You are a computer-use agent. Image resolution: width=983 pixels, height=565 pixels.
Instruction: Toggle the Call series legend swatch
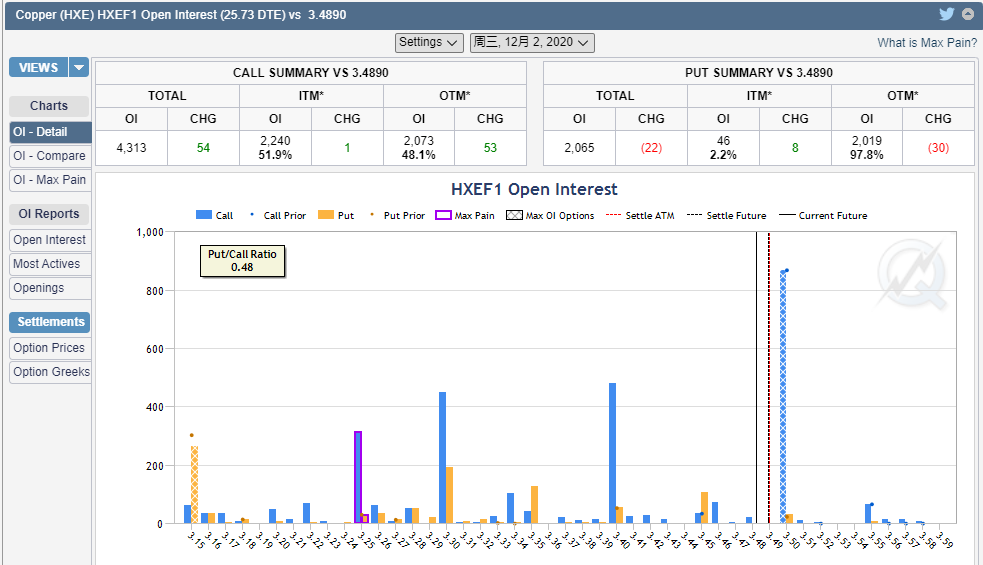coord(204,215)
